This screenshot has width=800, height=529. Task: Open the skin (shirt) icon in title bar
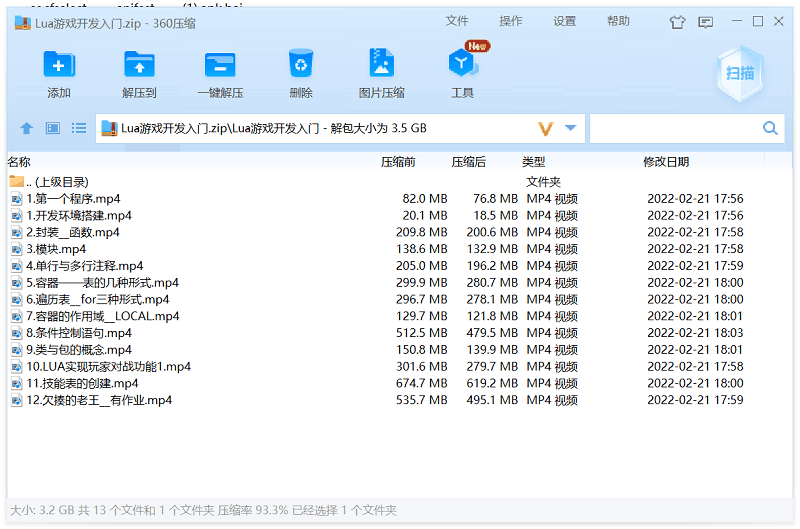[x=678, y=21]
